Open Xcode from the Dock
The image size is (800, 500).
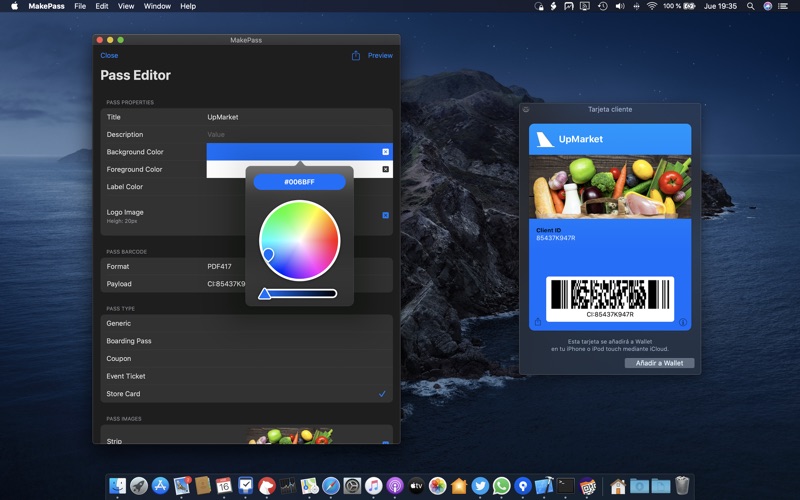coord(544,486)
